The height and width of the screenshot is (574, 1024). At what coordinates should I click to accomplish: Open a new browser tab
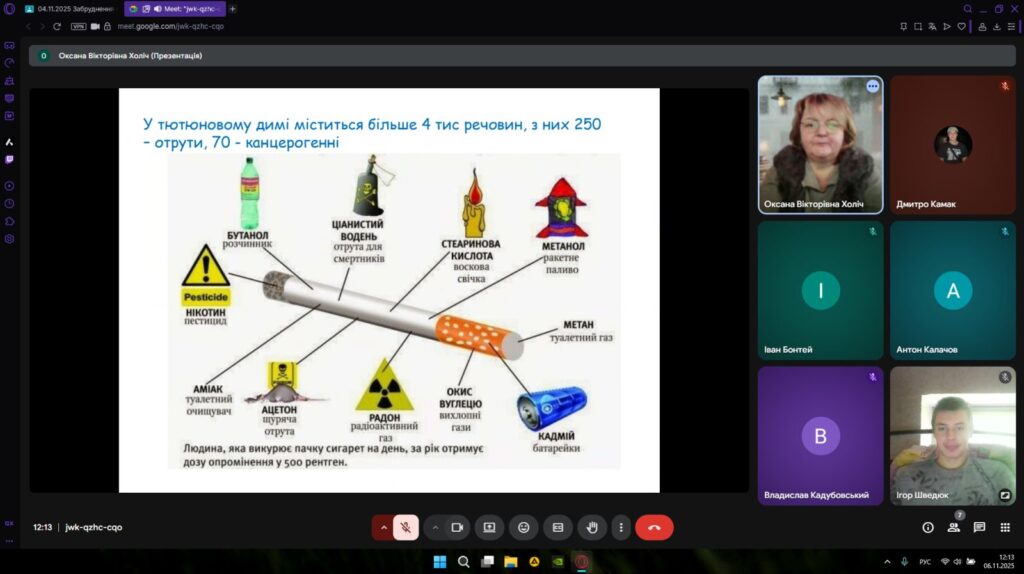pyautogui.click(x=233, y=8)
